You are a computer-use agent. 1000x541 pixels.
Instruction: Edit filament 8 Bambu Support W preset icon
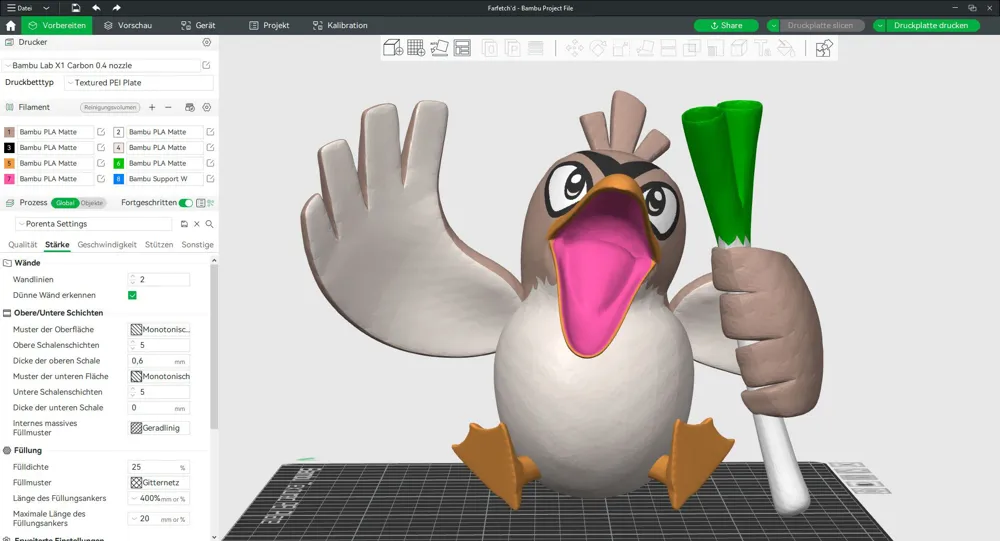210,179
